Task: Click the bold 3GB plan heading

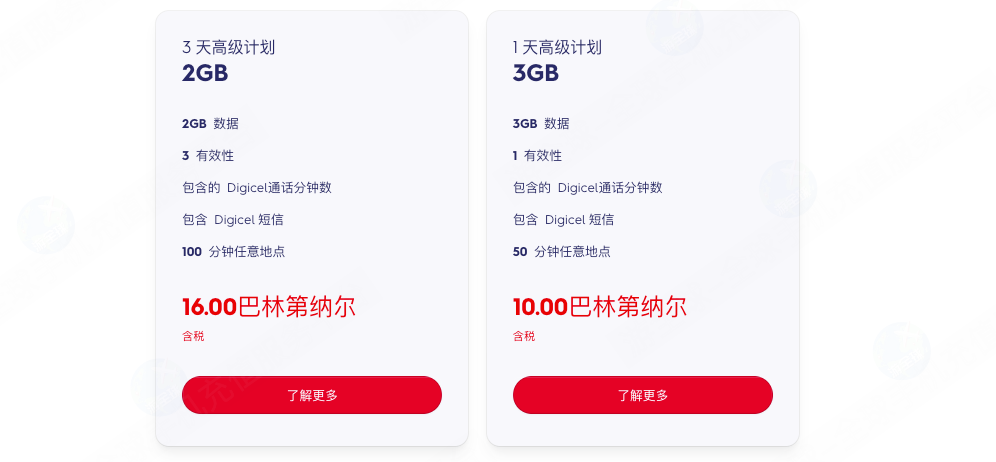Action: (536, 73)
